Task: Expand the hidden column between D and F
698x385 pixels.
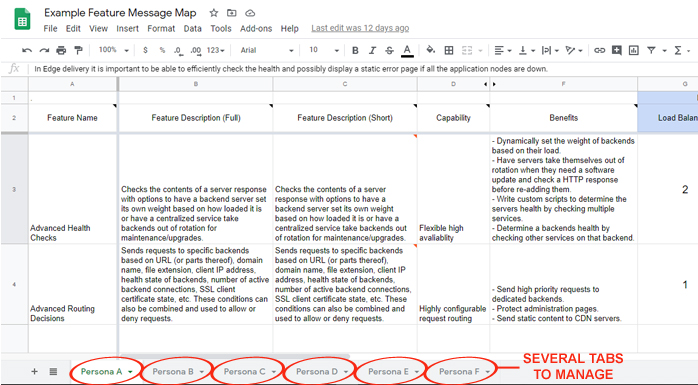Action: [490, 84]
